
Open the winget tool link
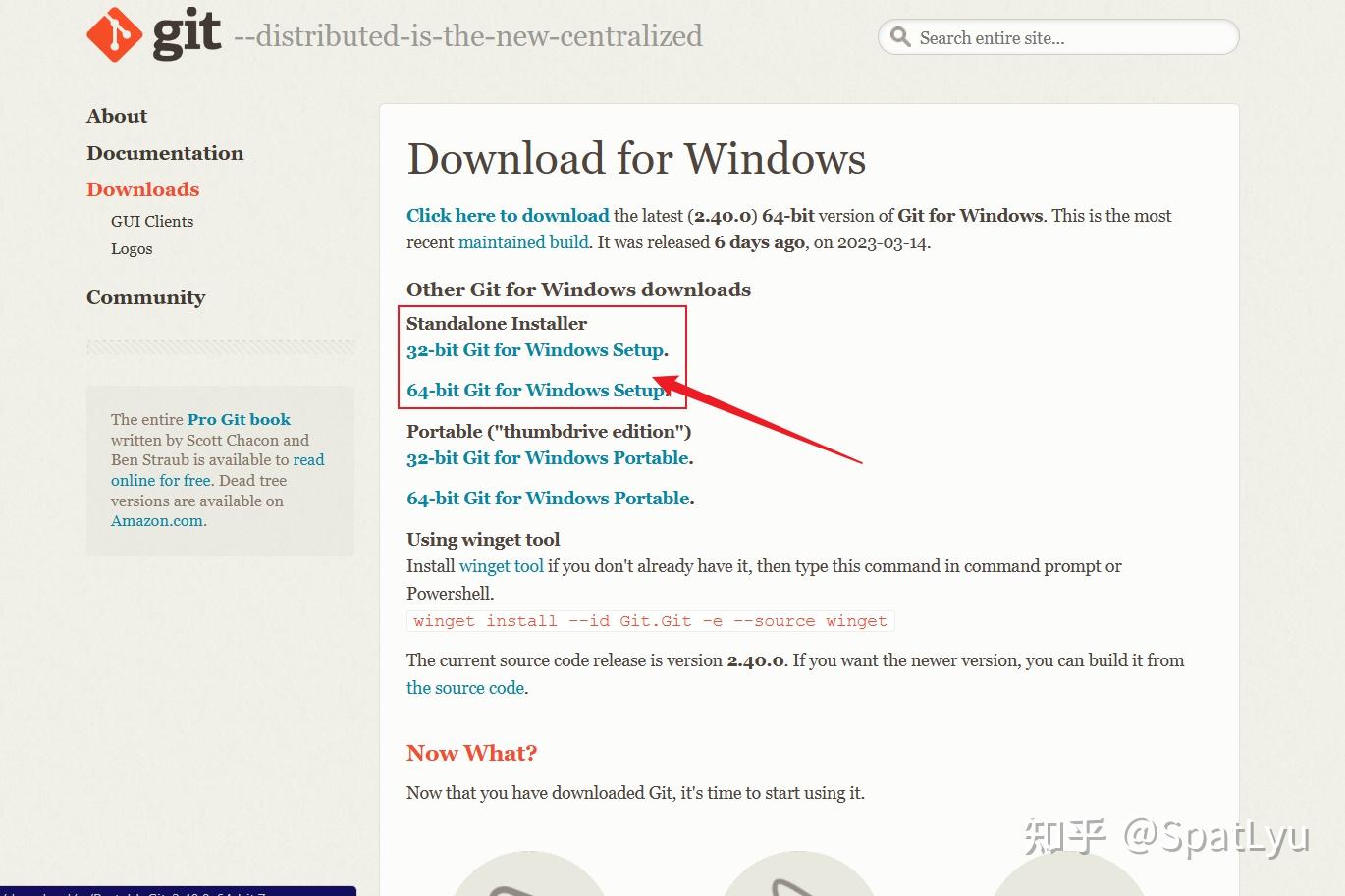click(502, 566)
